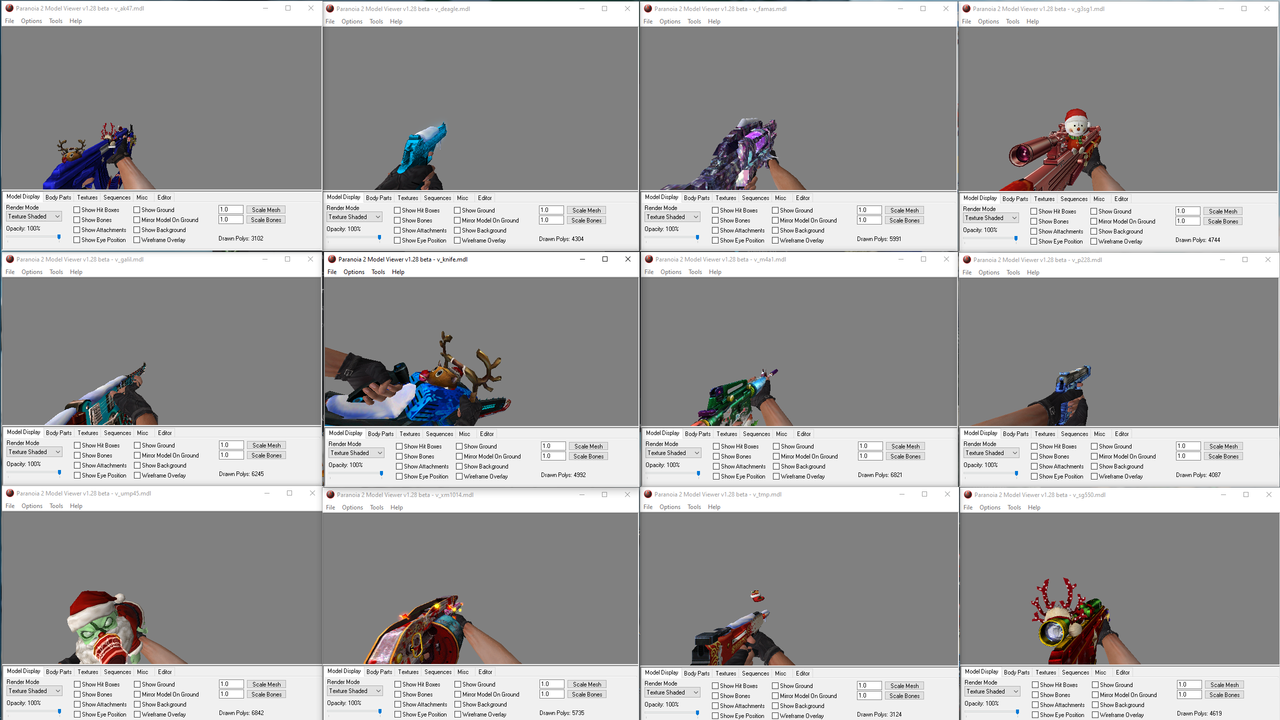Click the app icon in v_knife.mdl title bar
This screenshot has width=1280, height=720.
(x=331, y=259)
